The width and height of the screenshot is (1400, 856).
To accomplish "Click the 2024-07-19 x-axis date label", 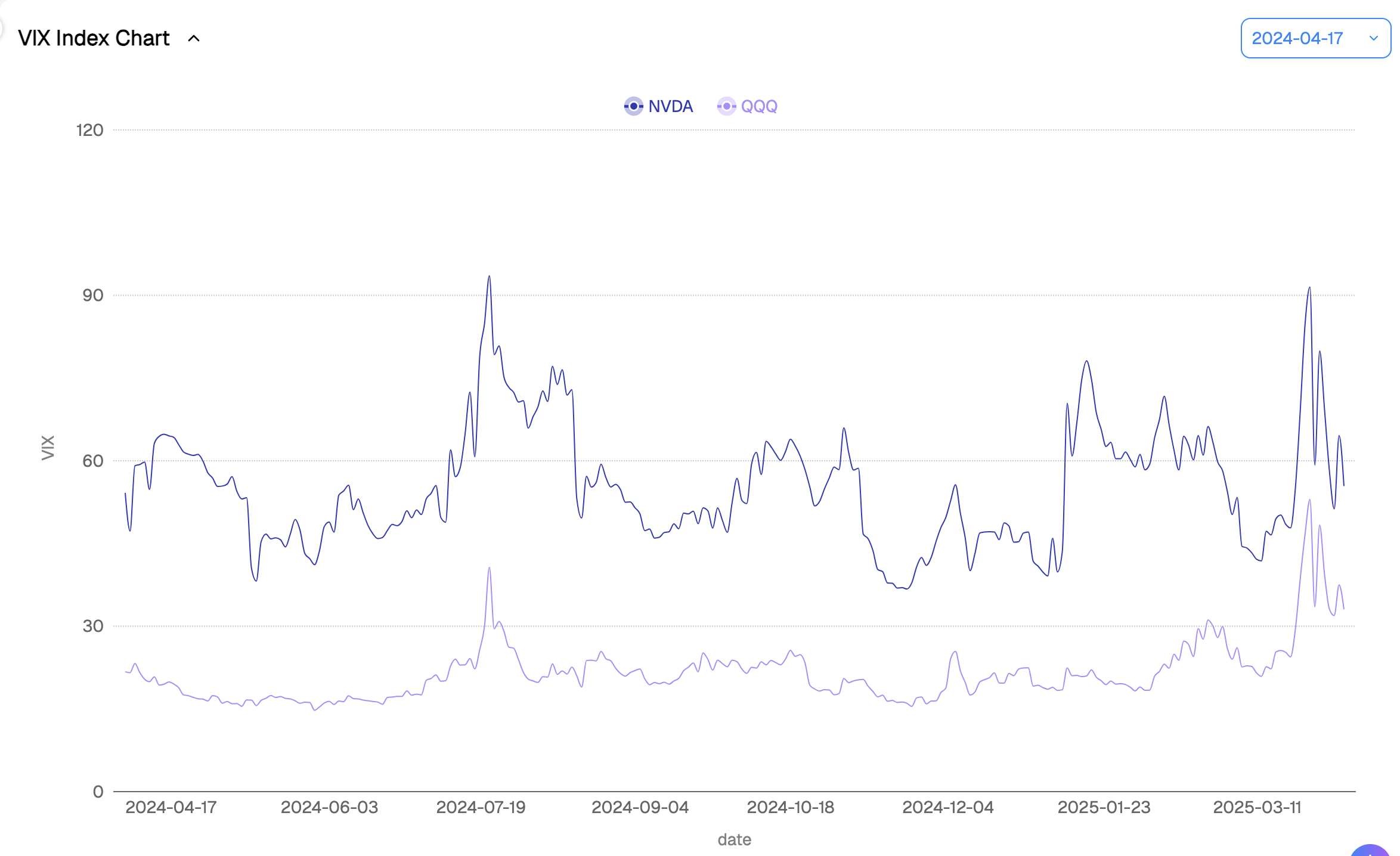I will [x=481, y=807].
